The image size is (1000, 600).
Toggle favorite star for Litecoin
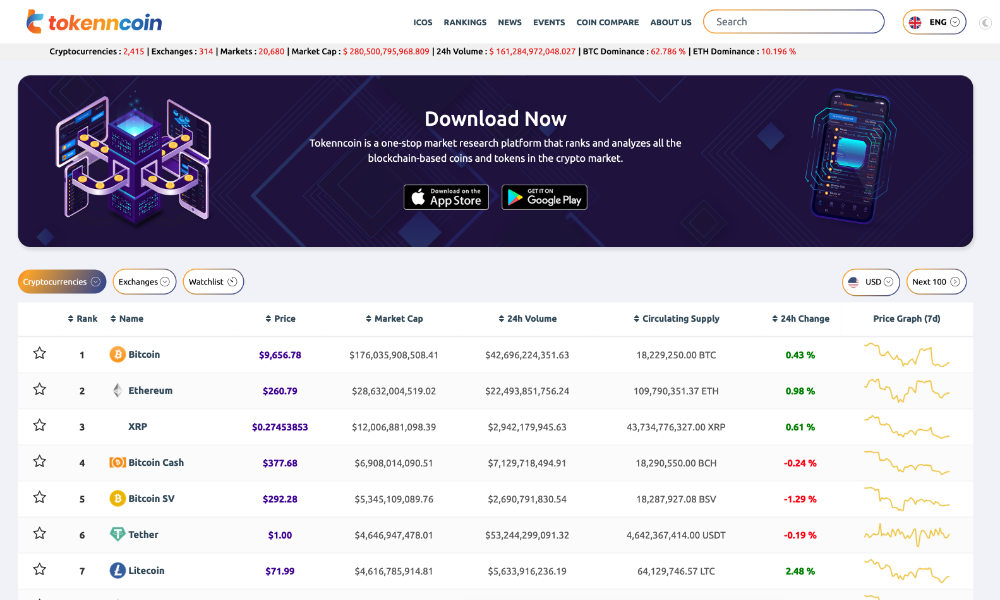point(40,570)
